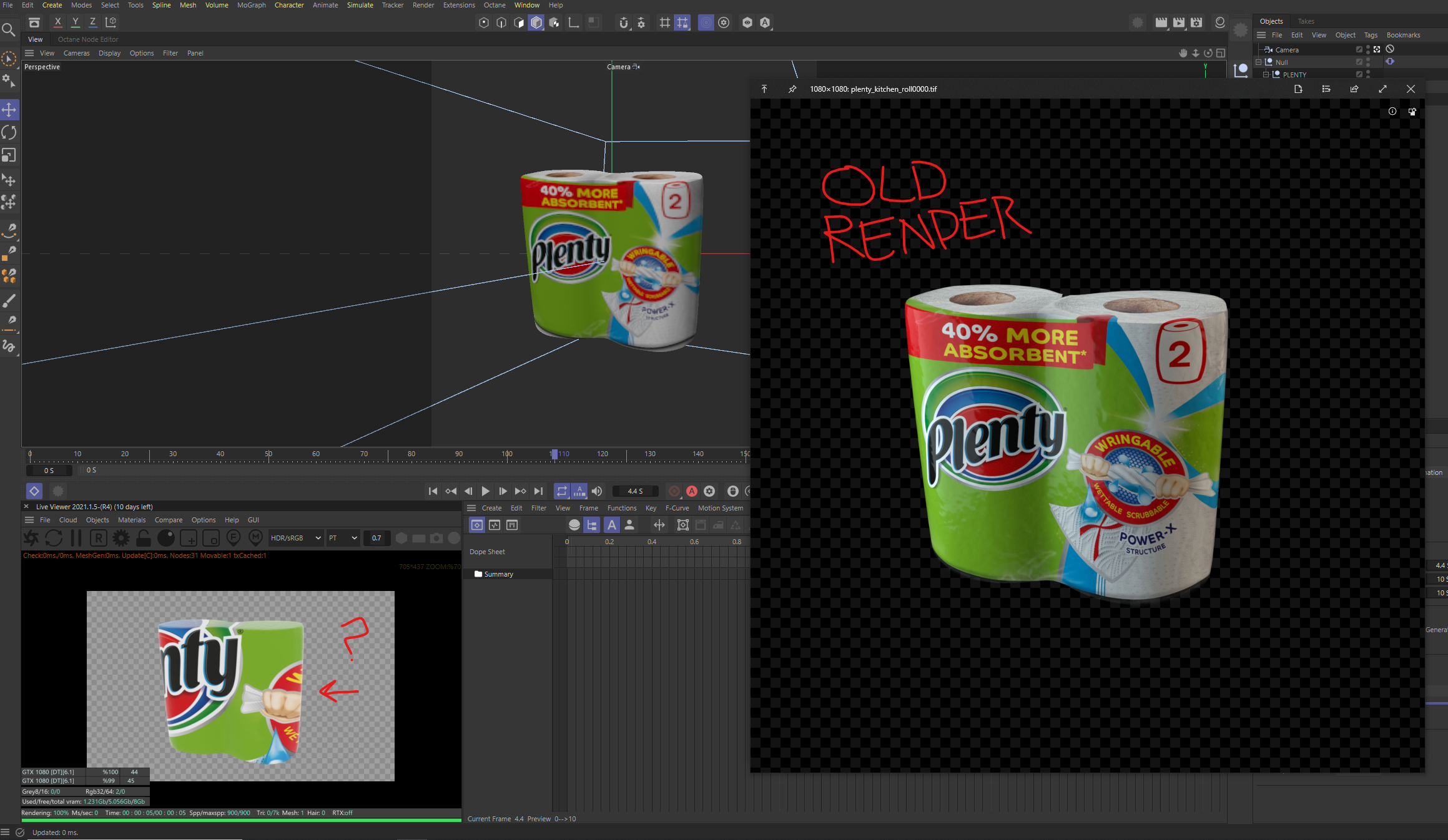
Task: Select the Move tool in left toolbar
Action: pos(9,110)
